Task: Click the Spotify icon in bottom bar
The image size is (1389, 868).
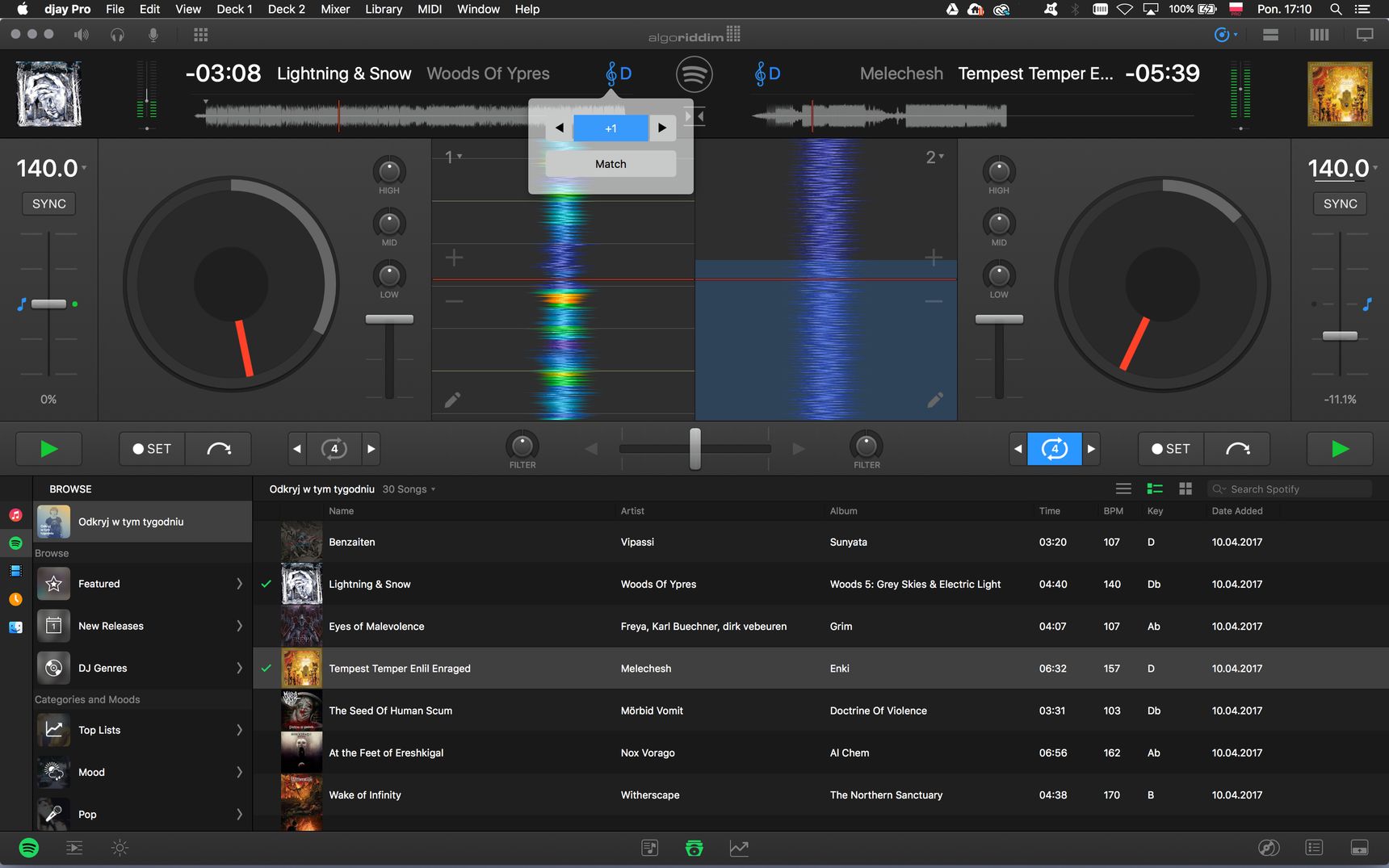Action: [29, 848]
